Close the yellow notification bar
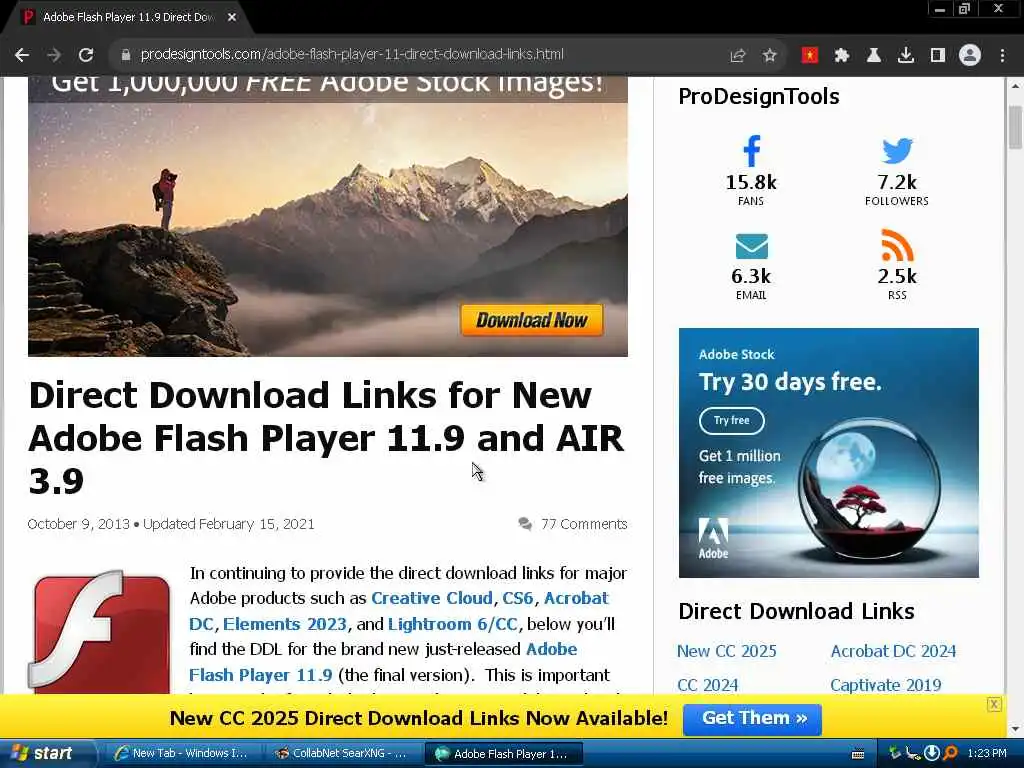 click(x=994, y=704)
